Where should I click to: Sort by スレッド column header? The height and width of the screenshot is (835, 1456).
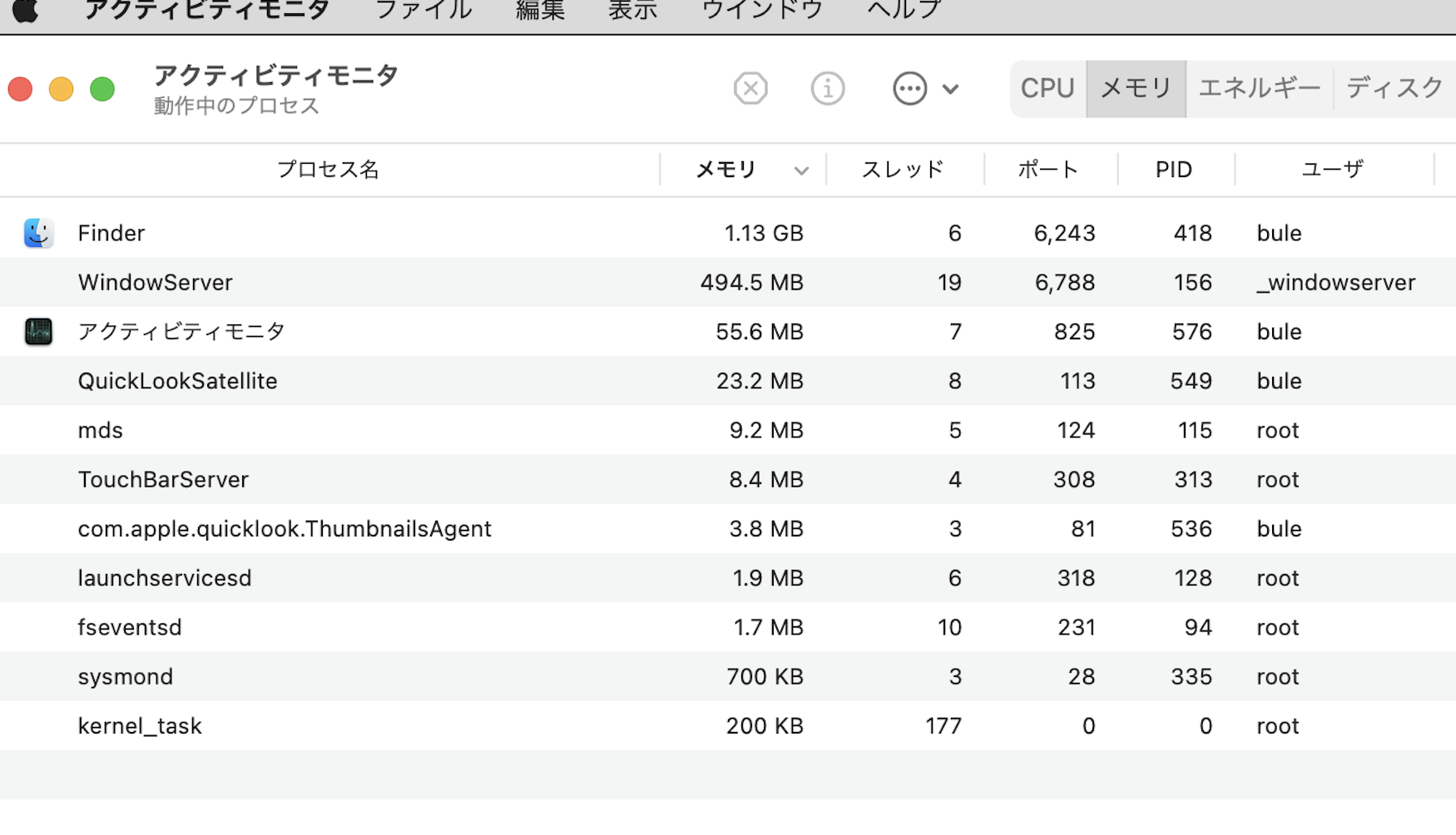(903, 170)
